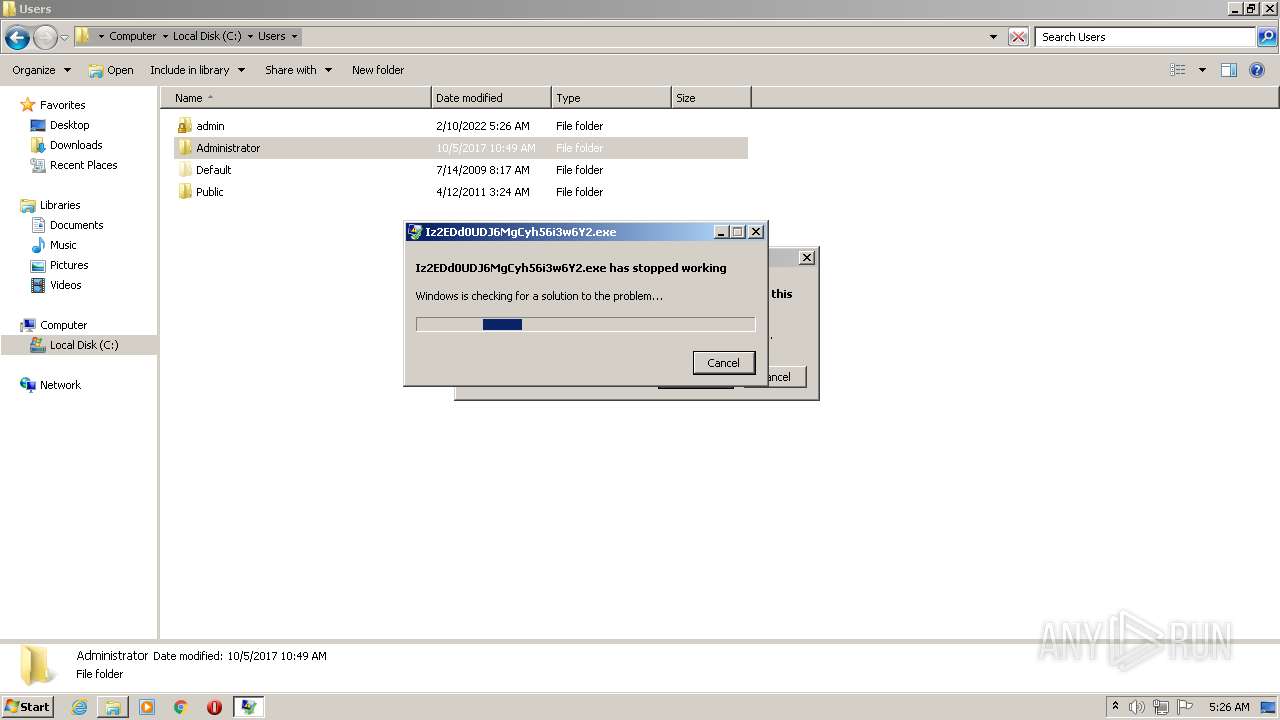
Task: Open the Documents library
Action: 76,225
